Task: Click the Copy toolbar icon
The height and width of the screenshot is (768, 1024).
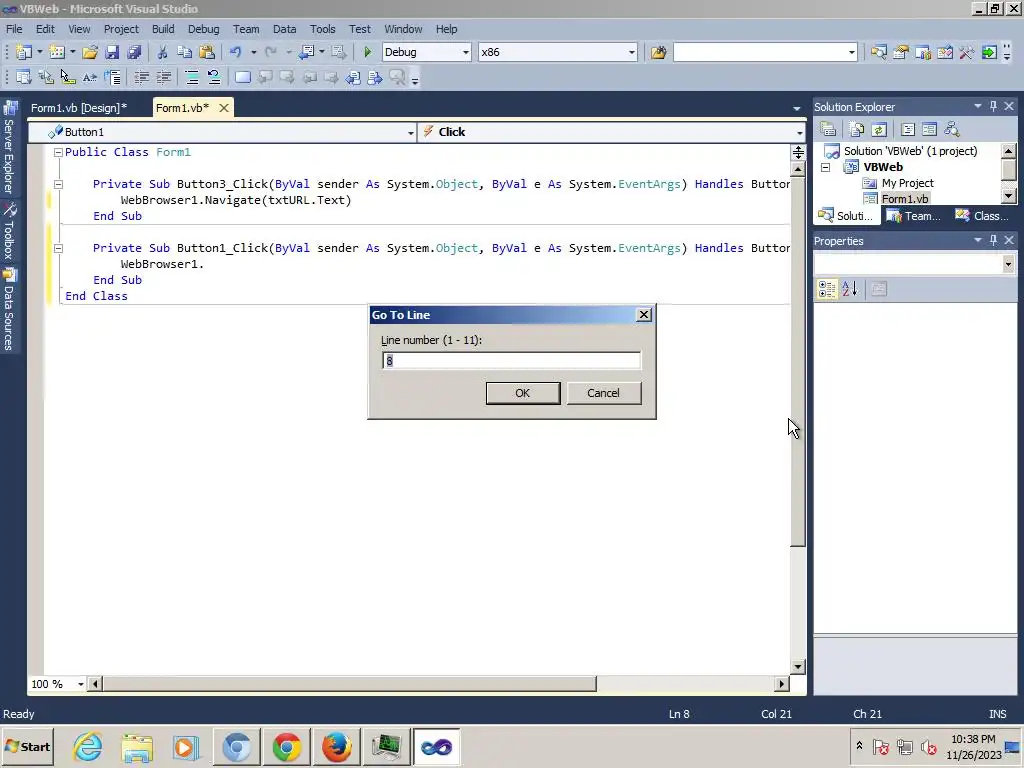Action: coord(185,52)
